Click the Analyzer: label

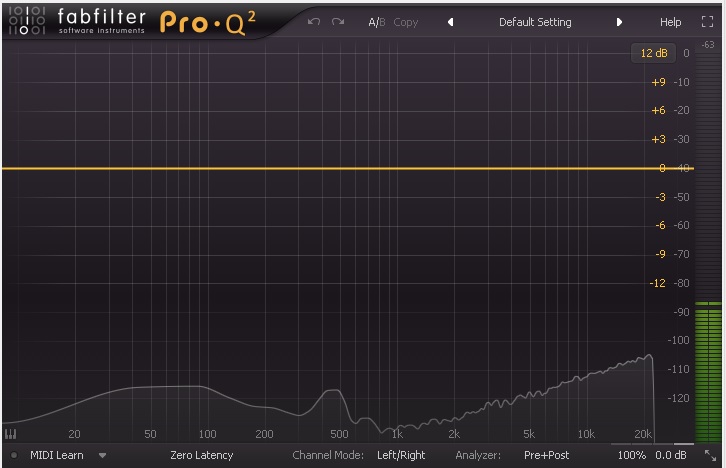pos(478,455)
